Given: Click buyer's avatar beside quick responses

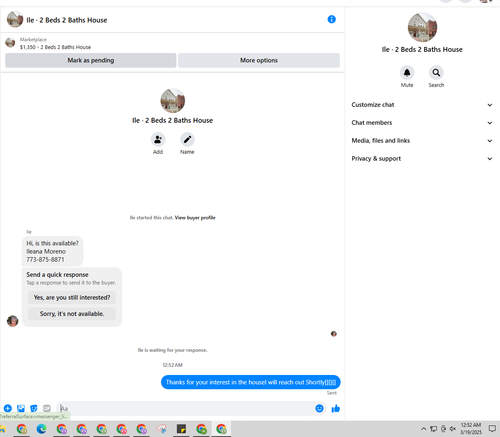Looking at the screenshot, I should pos(13,321).
